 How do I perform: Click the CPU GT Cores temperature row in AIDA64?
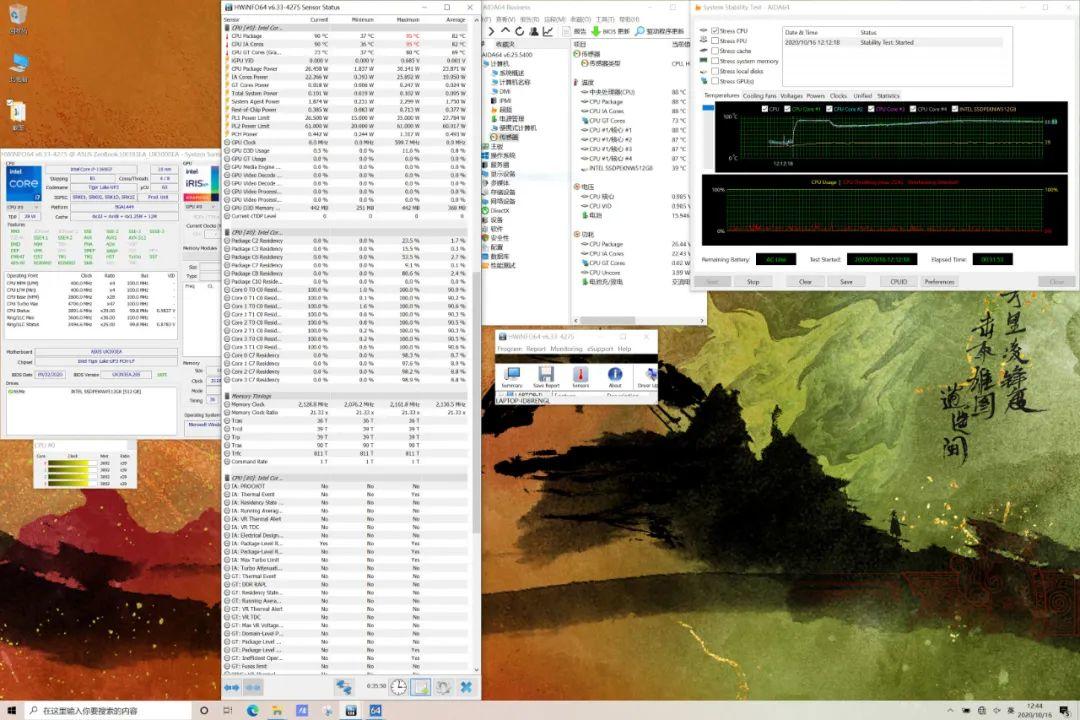634,121
